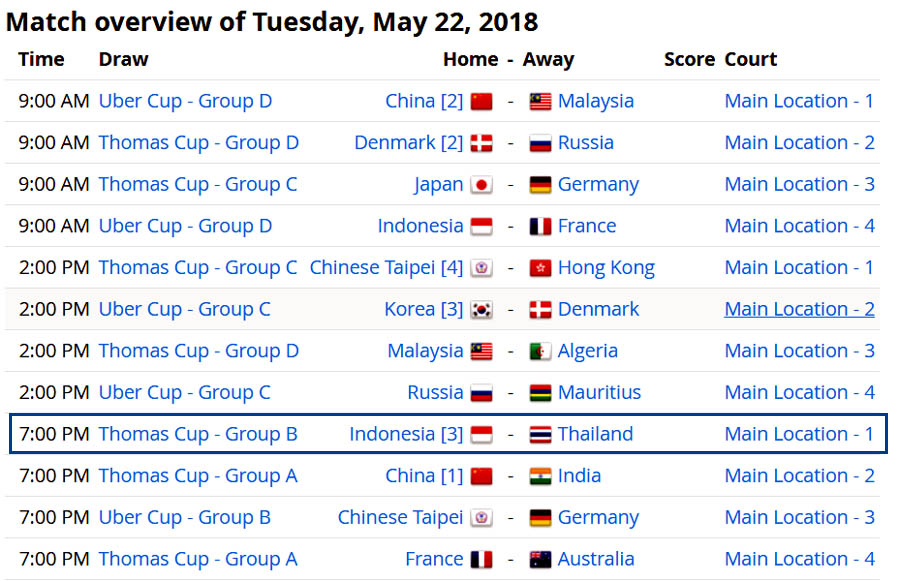Click the India flag icon

tap(540, 477)
